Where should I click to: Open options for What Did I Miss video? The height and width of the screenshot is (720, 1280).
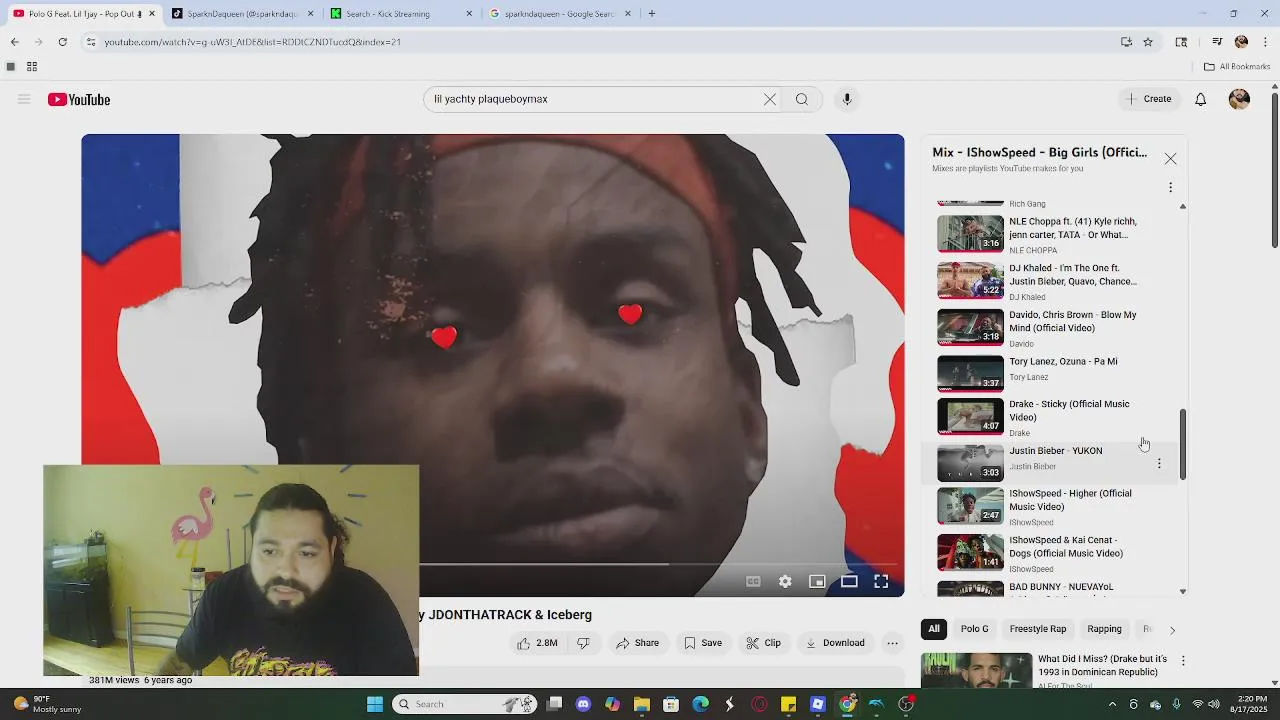1183,661
